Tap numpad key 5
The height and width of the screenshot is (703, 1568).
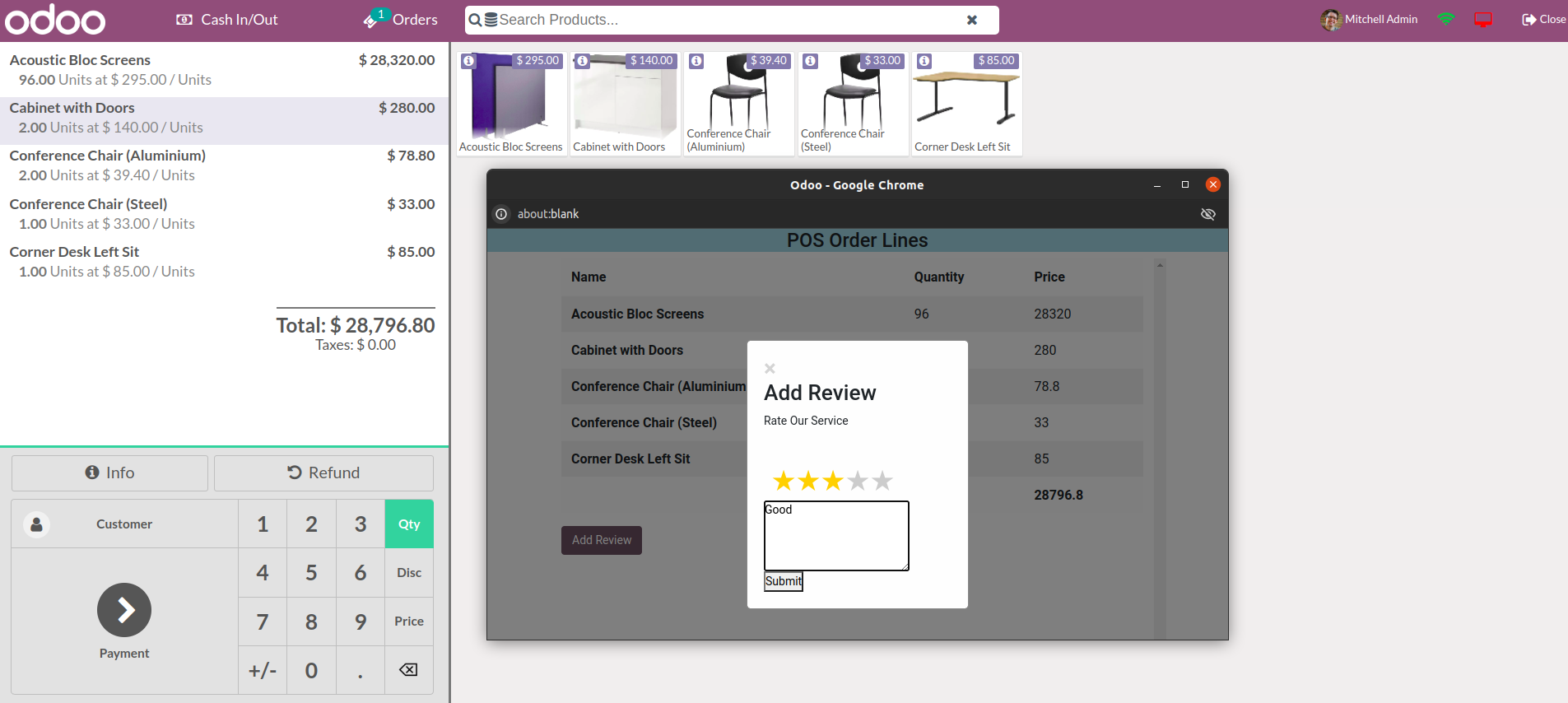[x=311, y=573]
